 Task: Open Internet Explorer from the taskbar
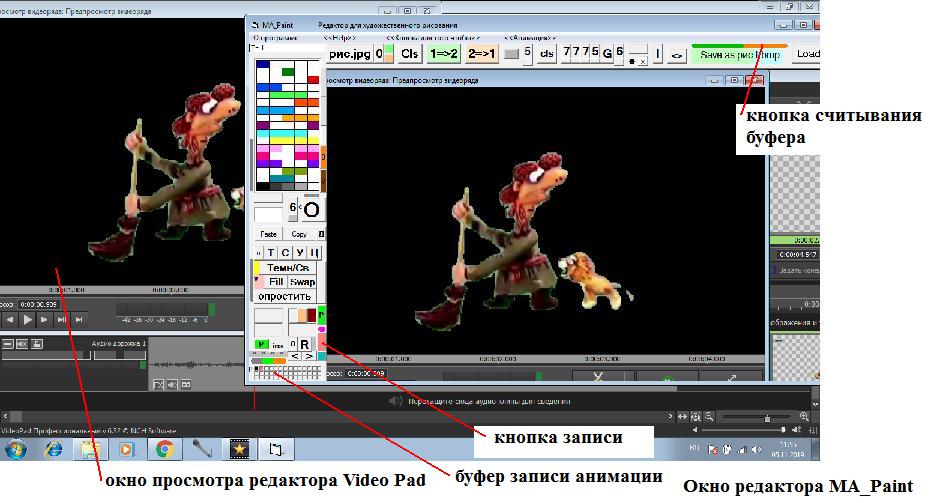[54, 449]
